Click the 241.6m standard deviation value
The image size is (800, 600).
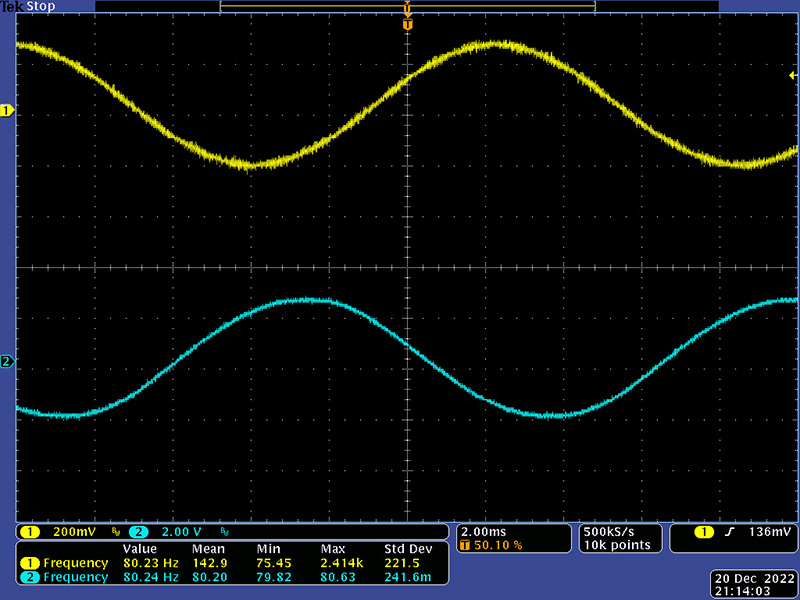[408, 577]
